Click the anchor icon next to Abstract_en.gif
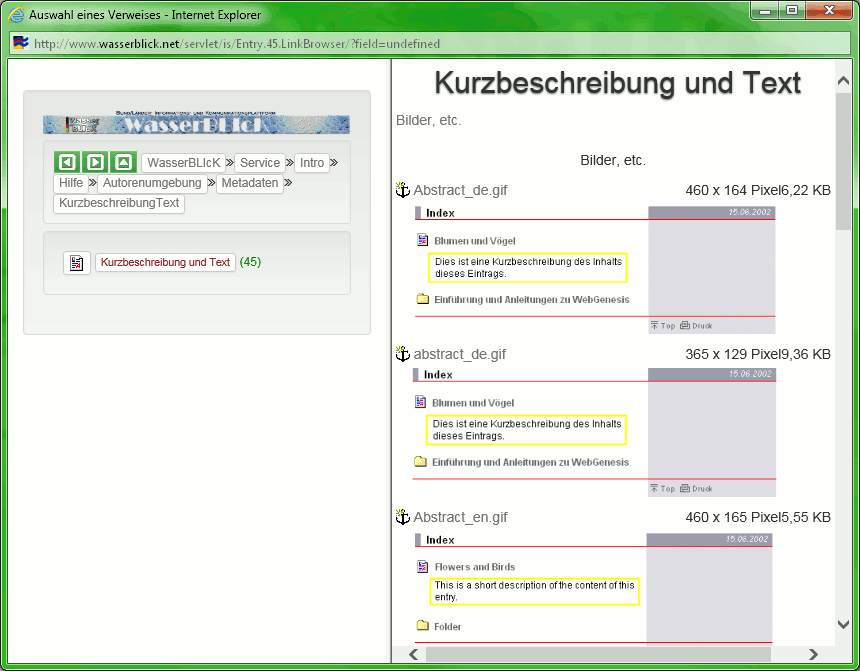The width and height of the screenshot is (860, 671). 403,517
